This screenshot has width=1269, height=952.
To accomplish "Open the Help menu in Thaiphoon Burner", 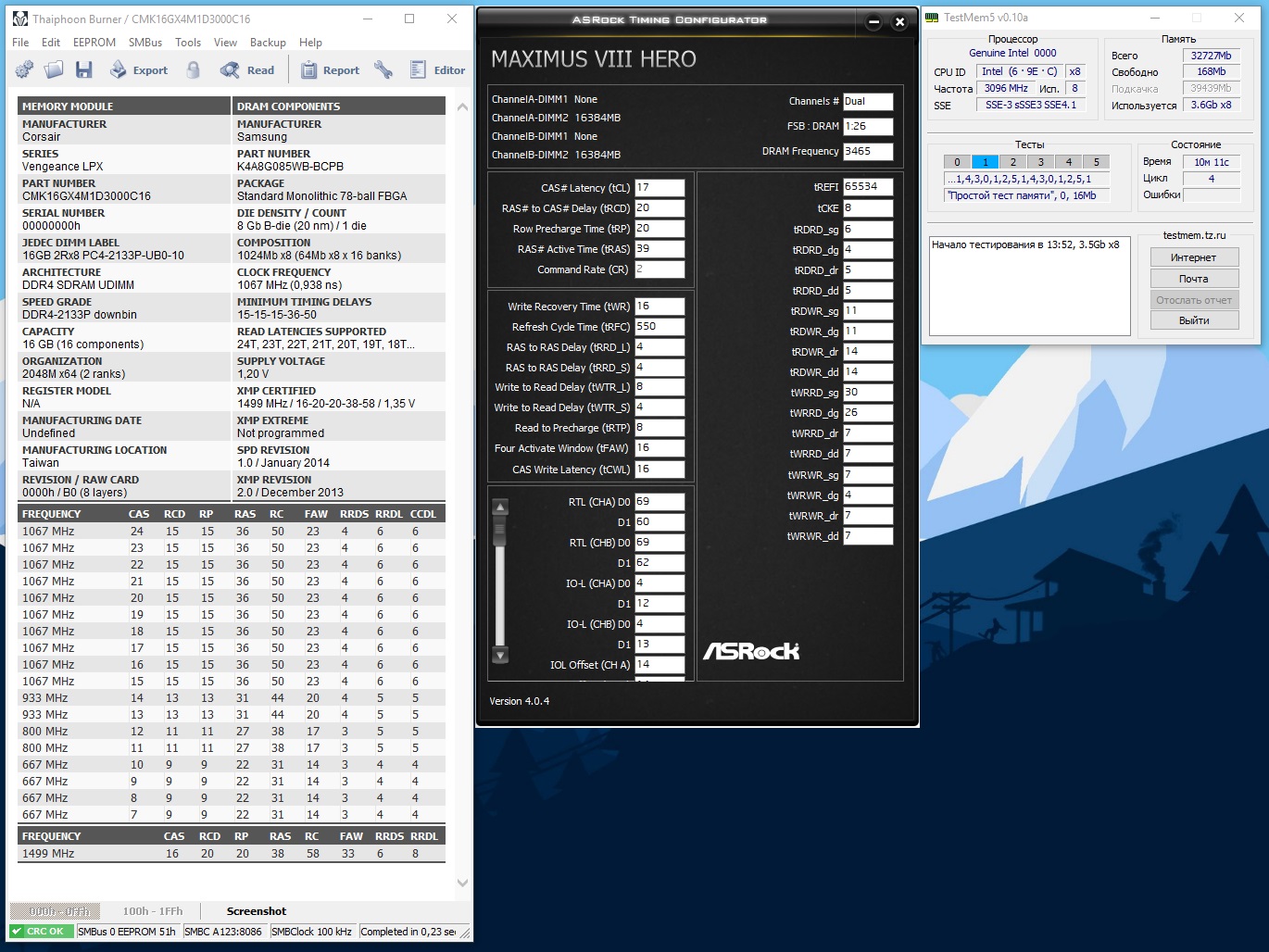I will pyautogui.click(x=310, y=43).
